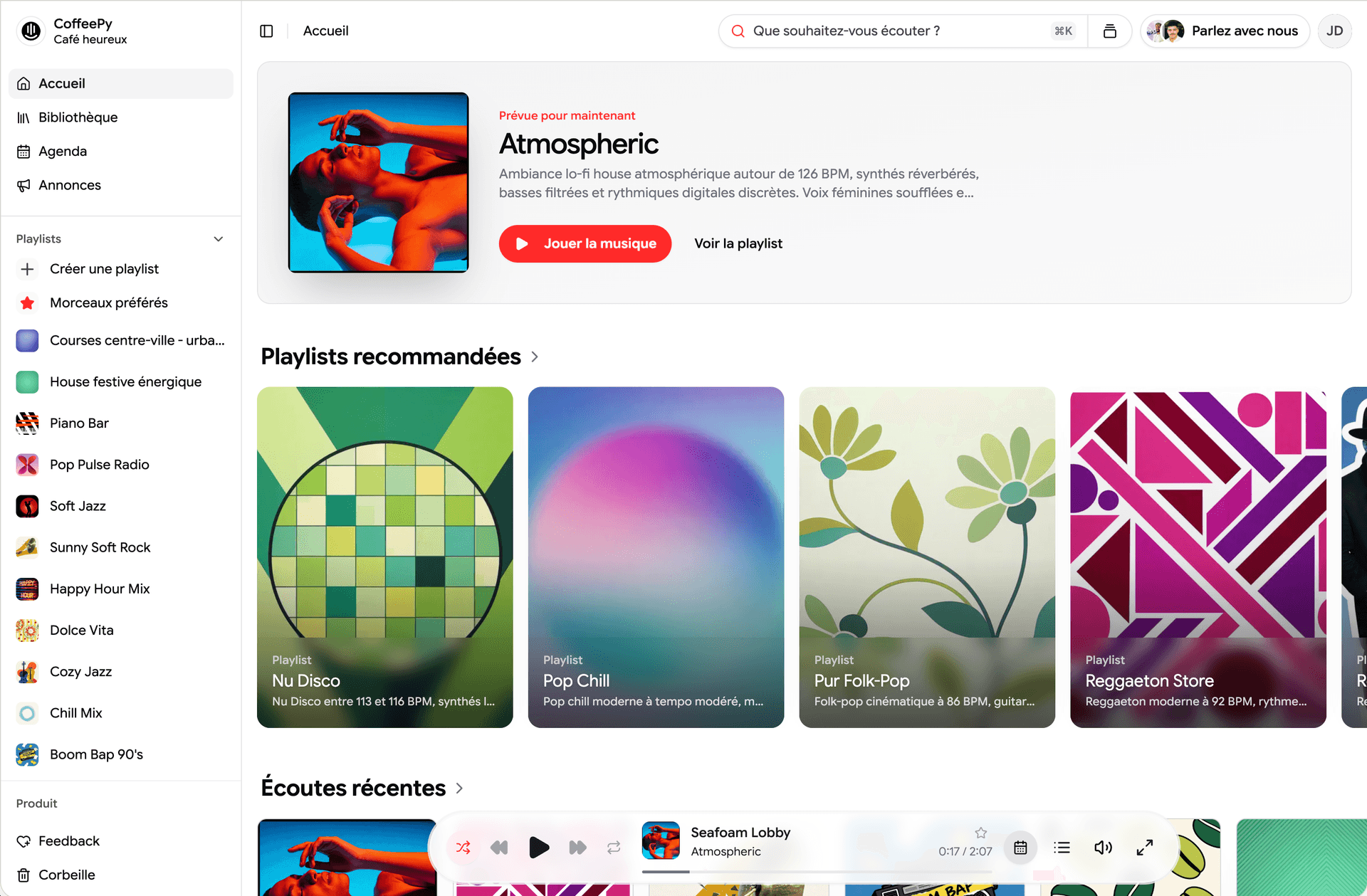Select Chill Mix playlist
This screenshot has width=1367, height=896.
tap(121, 713)
